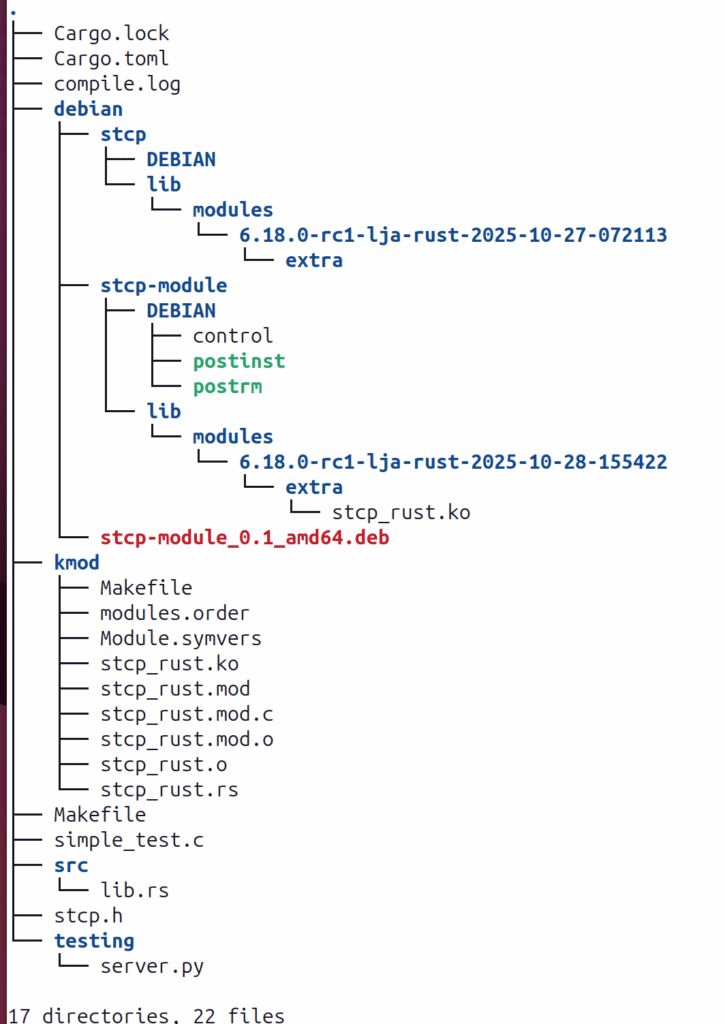Click the compile.log file name
This screenshot has width=727, height=1024.
pyautogui.click(x=117, y=84)
